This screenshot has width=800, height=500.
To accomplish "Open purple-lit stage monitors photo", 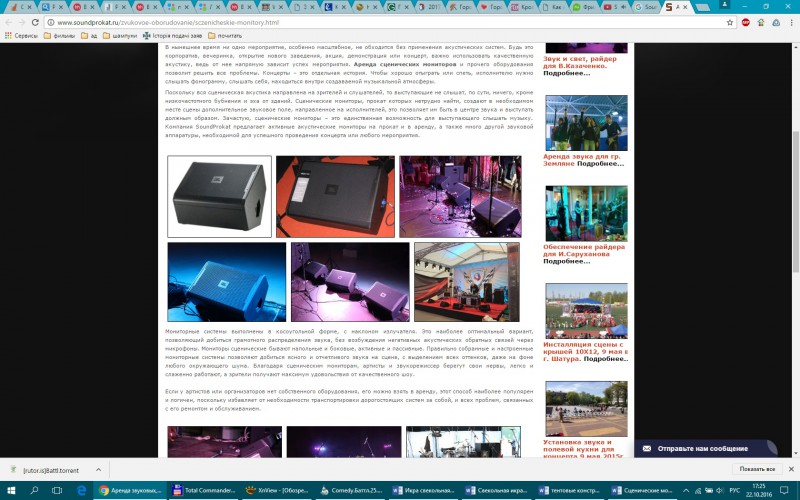I will pyautogui.click(x=460, y=196).
